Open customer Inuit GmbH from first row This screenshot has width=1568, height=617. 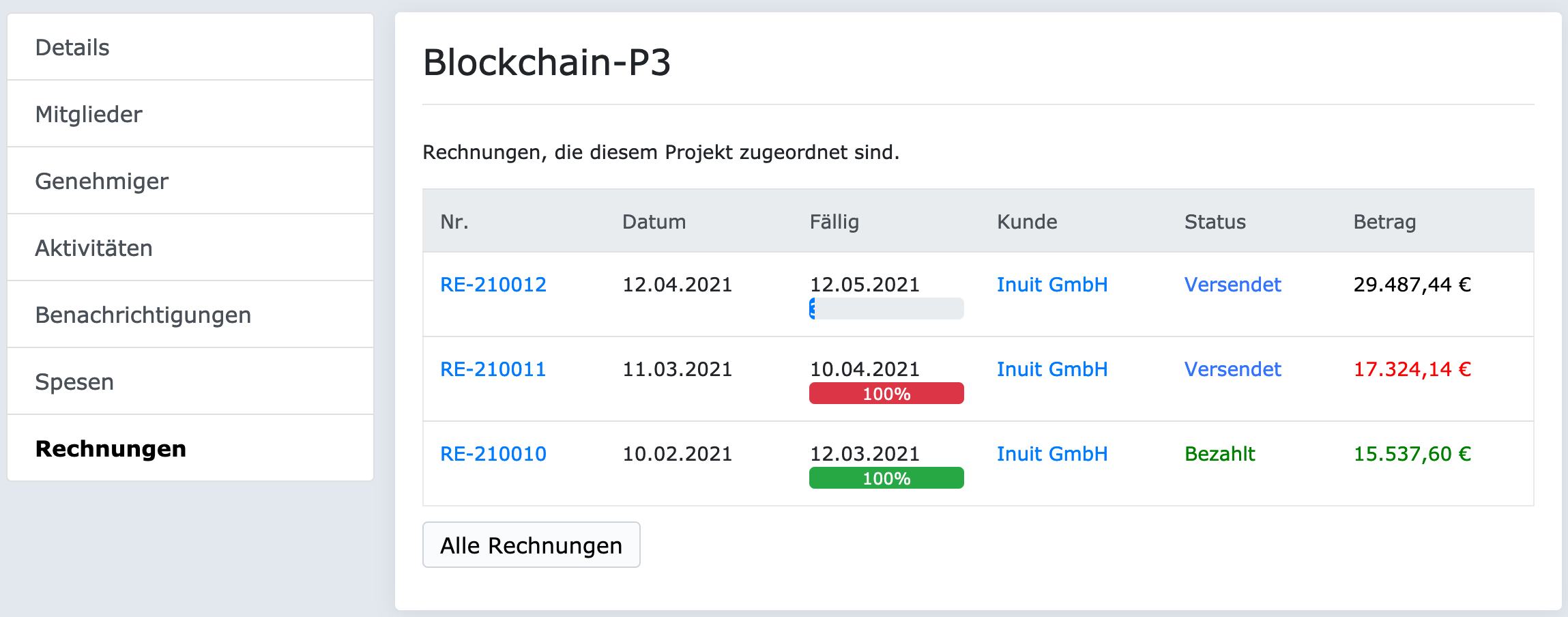1051,285
